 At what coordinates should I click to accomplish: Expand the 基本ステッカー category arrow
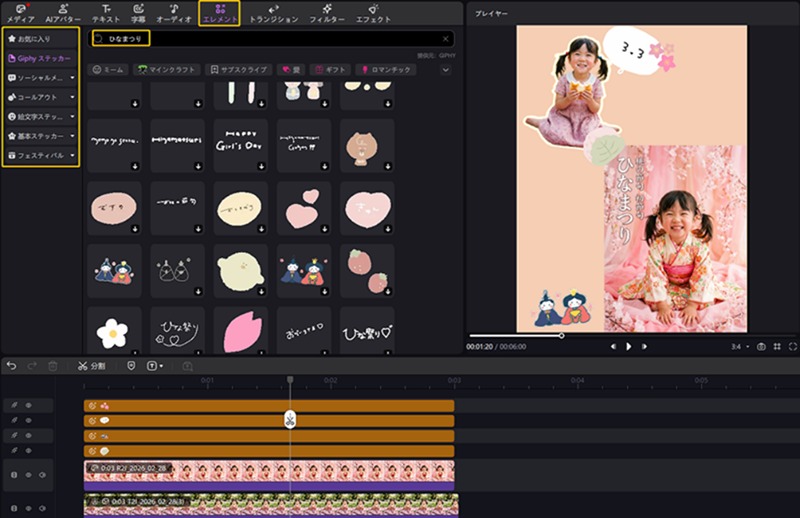[x=72, y=136]
